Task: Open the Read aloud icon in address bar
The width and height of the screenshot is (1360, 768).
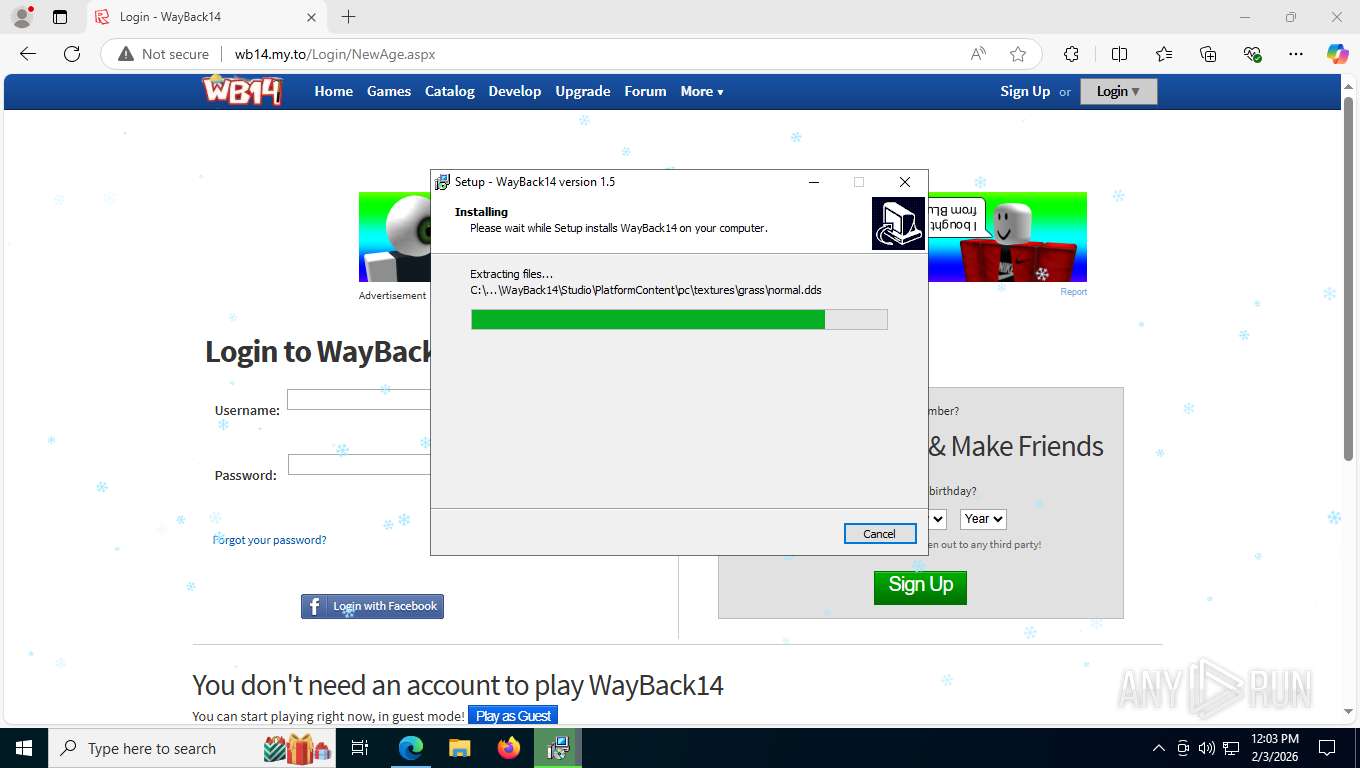Action: click(x=978, y=54)
